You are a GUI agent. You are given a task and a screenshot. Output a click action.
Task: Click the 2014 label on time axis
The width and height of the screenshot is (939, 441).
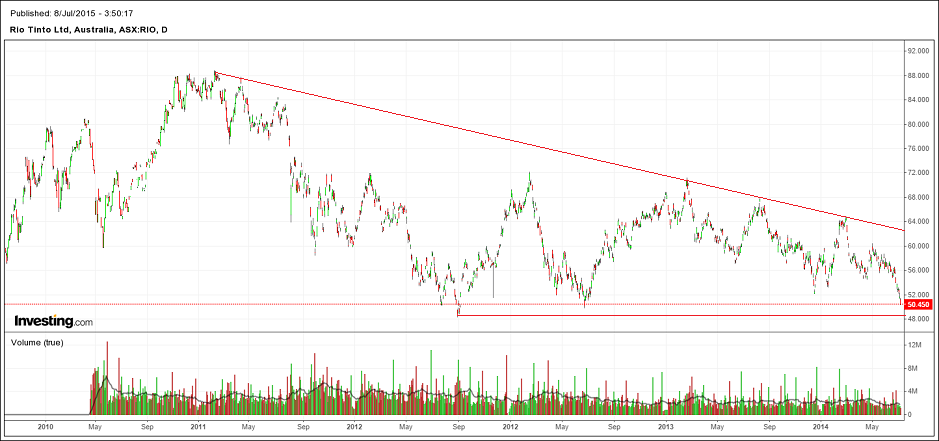821,426
